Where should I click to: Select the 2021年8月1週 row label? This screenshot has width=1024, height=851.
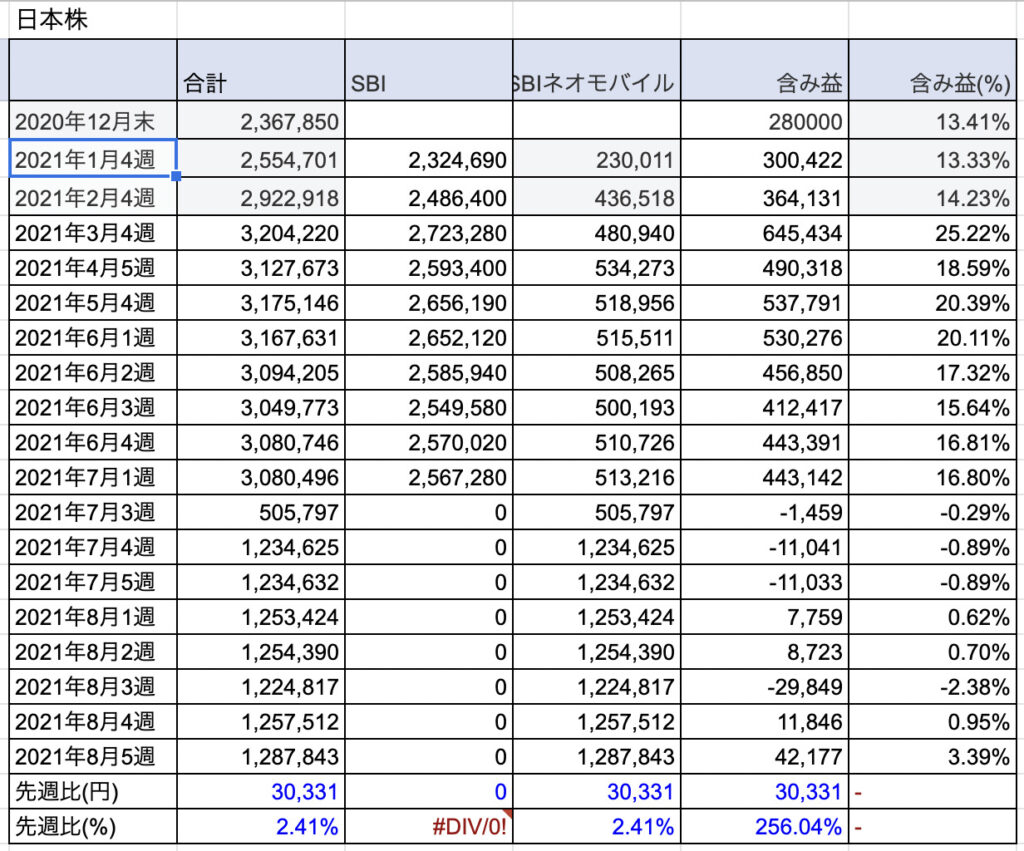[x=93, y=617]
